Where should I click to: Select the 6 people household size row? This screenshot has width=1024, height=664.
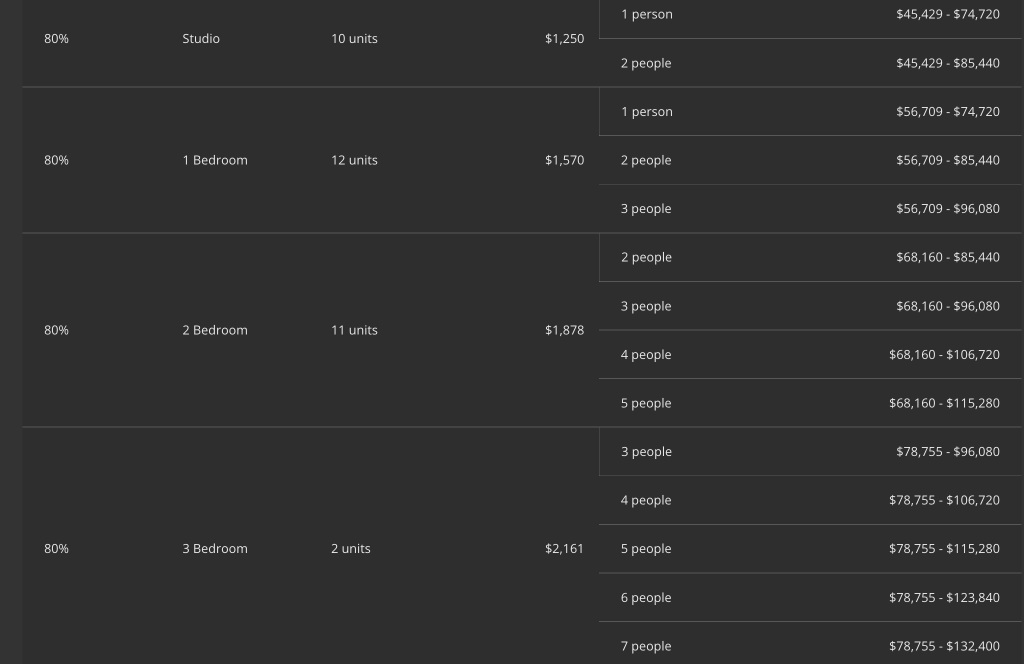pyautogui.click(x=646, y=598)
